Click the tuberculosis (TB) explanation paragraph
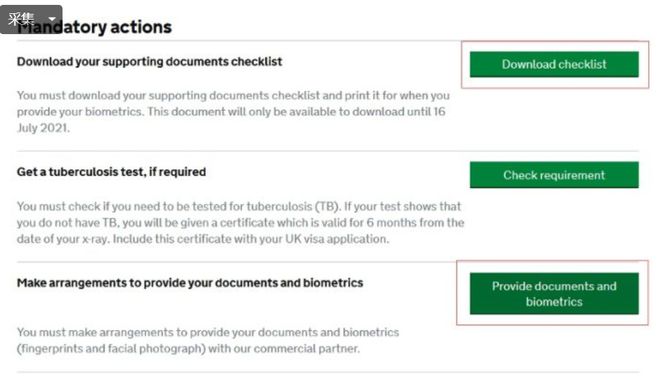Viewport: 660px width, 383px height. (x=240, y=223)
